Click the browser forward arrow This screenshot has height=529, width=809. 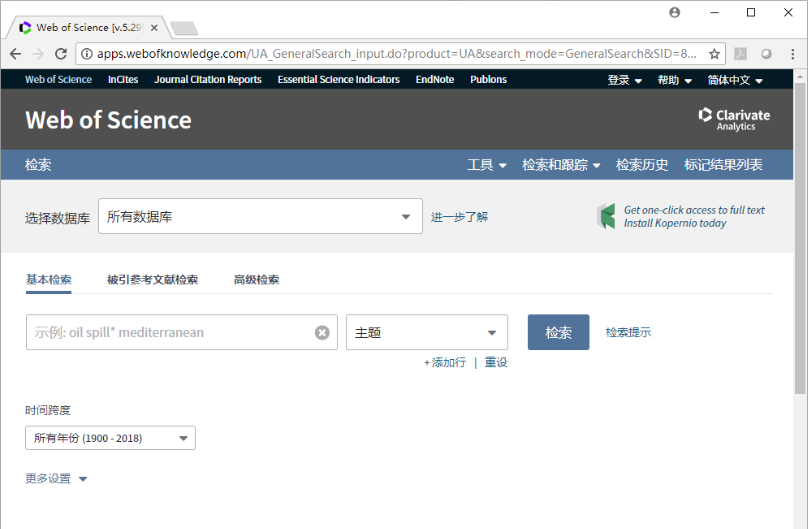pos(38,54)
